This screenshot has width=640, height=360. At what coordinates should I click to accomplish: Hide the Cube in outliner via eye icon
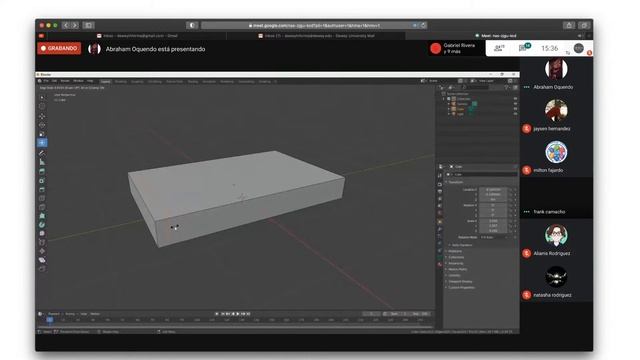click(515, 109)
